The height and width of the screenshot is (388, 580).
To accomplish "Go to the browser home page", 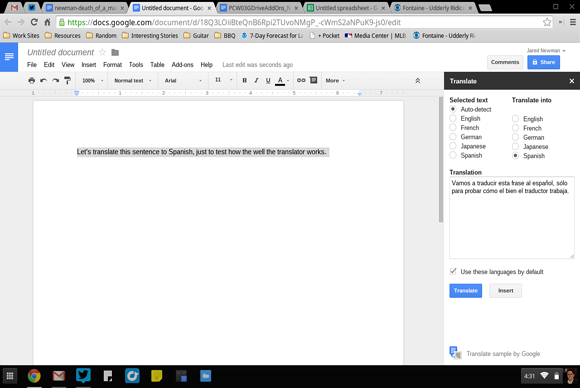I will point(47,22).
